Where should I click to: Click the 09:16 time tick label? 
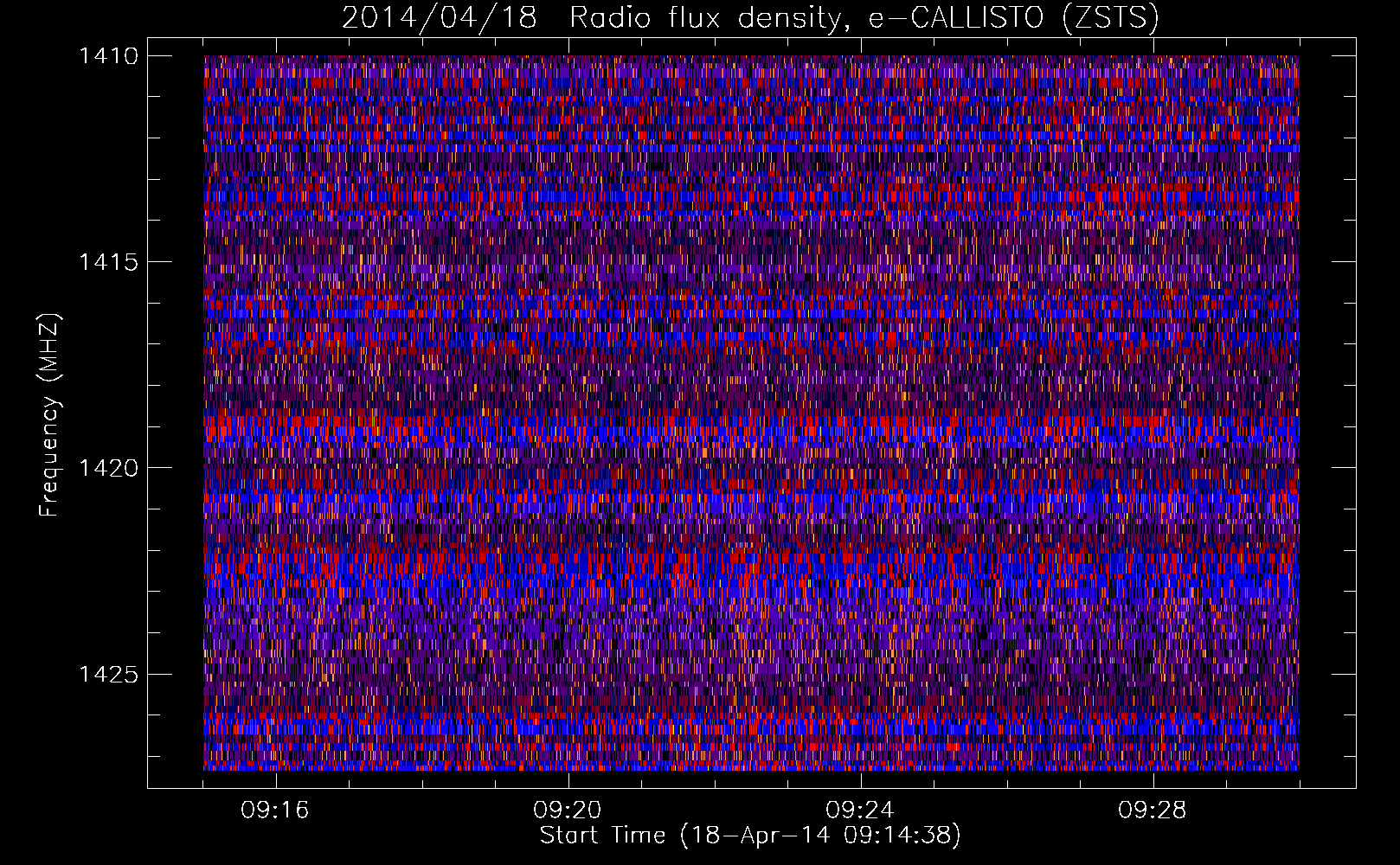(x=275, y=811)
